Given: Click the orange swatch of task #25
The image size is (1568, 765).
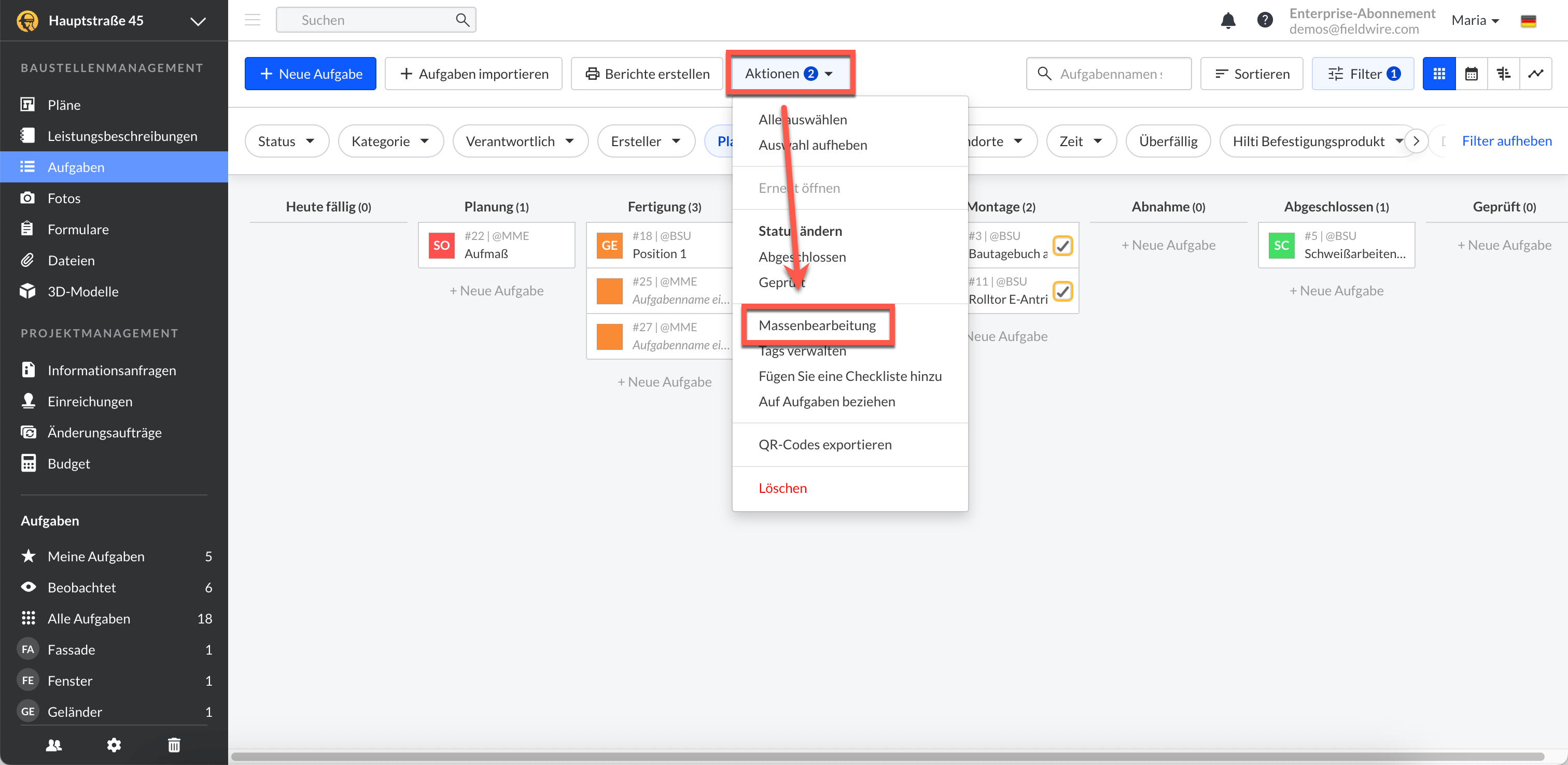Looking at the screenshot, I should click(x=609, y=290).
